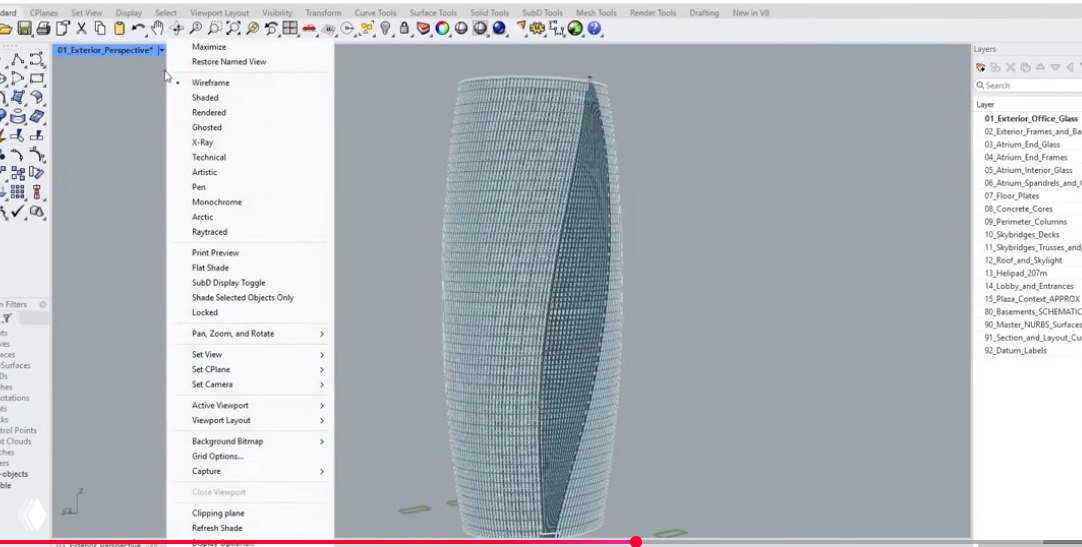Click the Print icon in toolbar
Image resolution: width=1082 pixels, height=547 pixels.
coord(43,29)
